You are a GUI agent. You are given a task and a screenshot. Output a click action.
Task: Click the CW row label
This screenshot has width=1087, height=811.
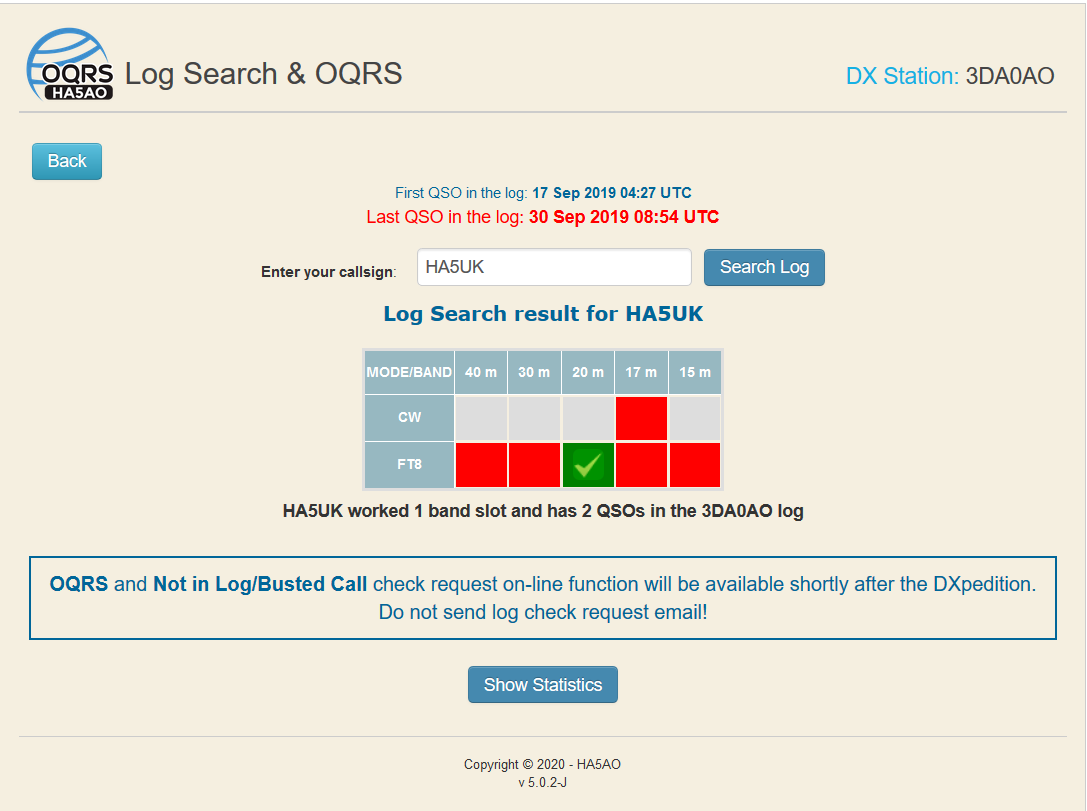pyautogui.click(x=409, y=418)
